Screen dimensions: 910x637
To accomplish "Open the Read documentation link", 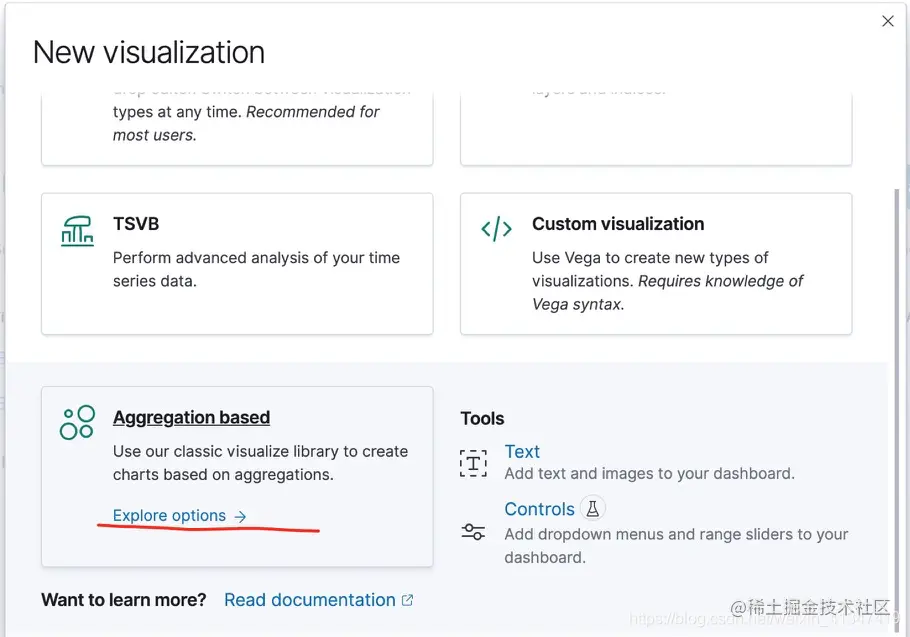I will 309,600.
